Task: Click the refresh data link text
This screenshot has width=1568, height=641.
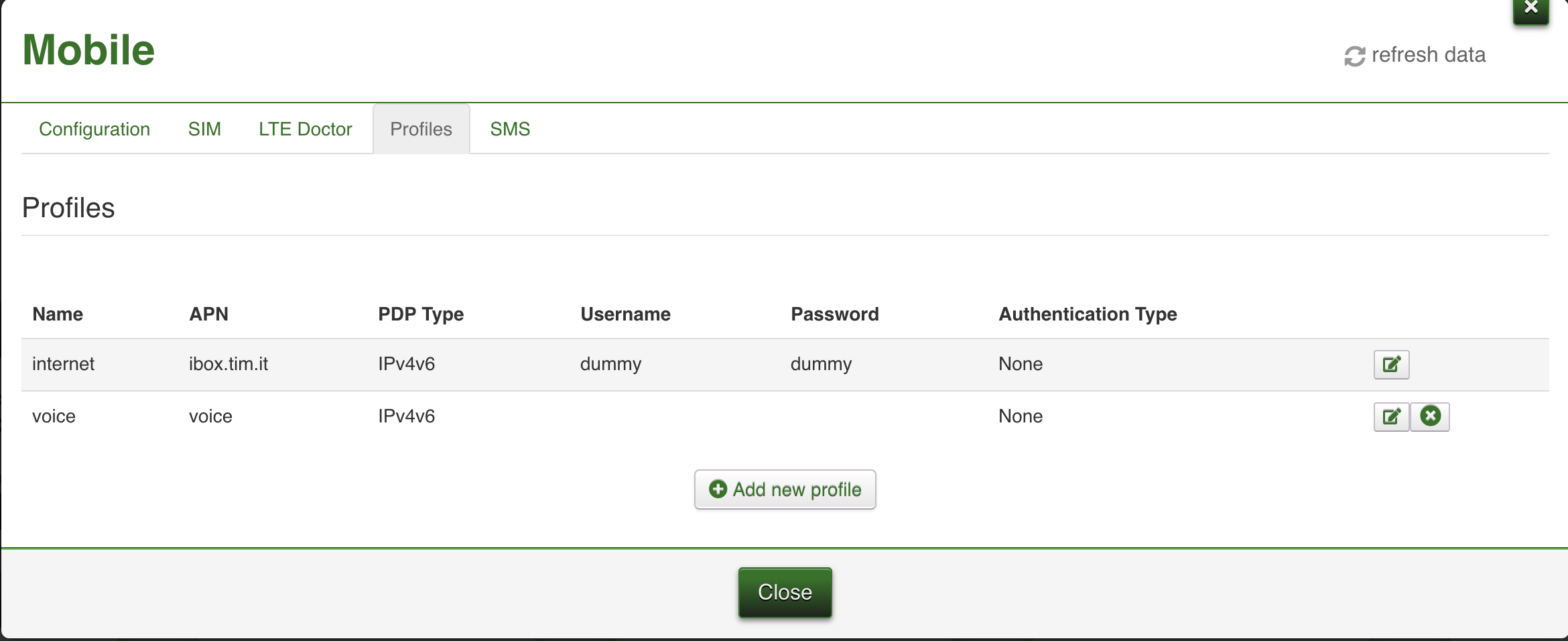Action: 1428,55
